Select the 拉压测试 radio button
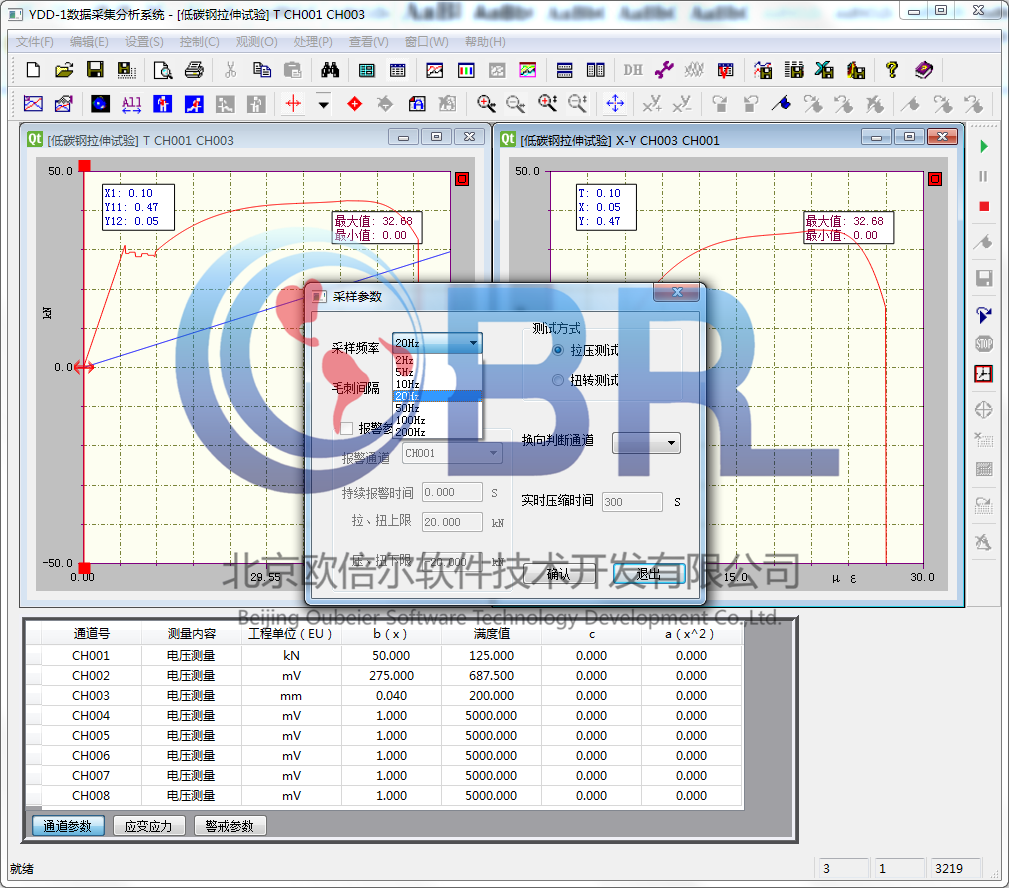Viewport: 1009px width, 888px height. (558, 350)
